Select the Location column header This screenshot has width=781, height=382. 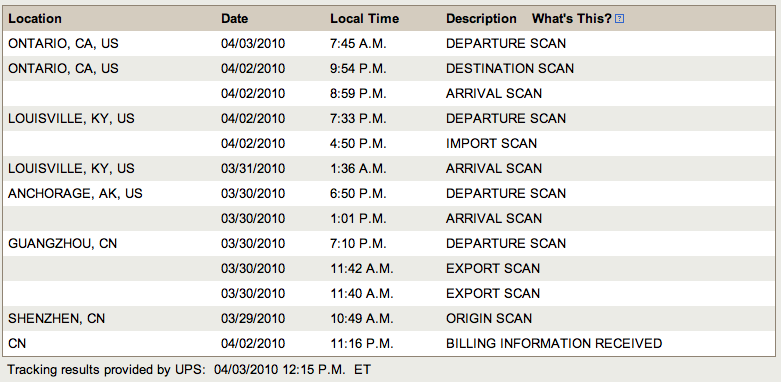[35, 19]
